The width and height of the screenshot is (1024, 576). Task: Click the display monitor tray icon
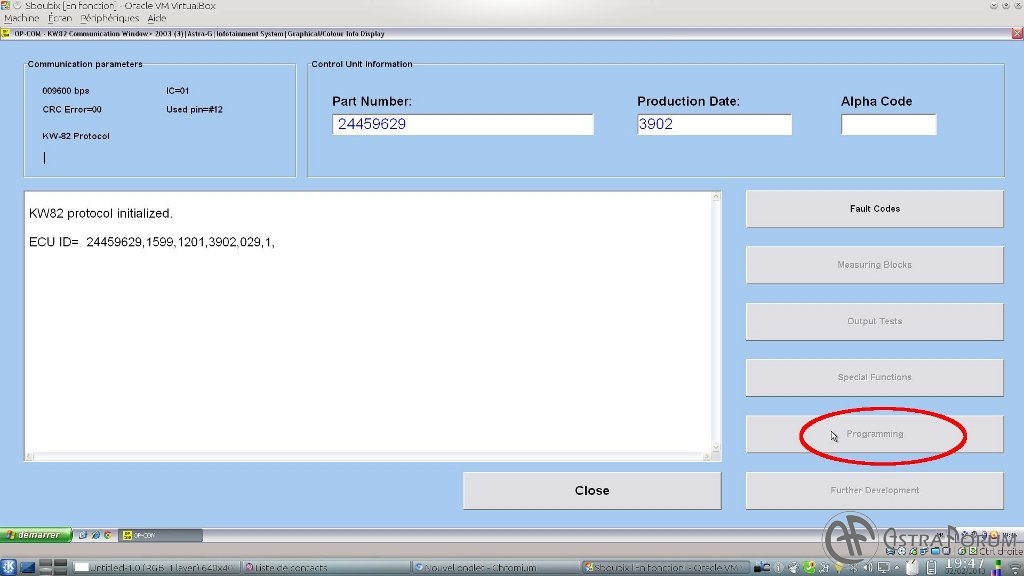[884, 568]
